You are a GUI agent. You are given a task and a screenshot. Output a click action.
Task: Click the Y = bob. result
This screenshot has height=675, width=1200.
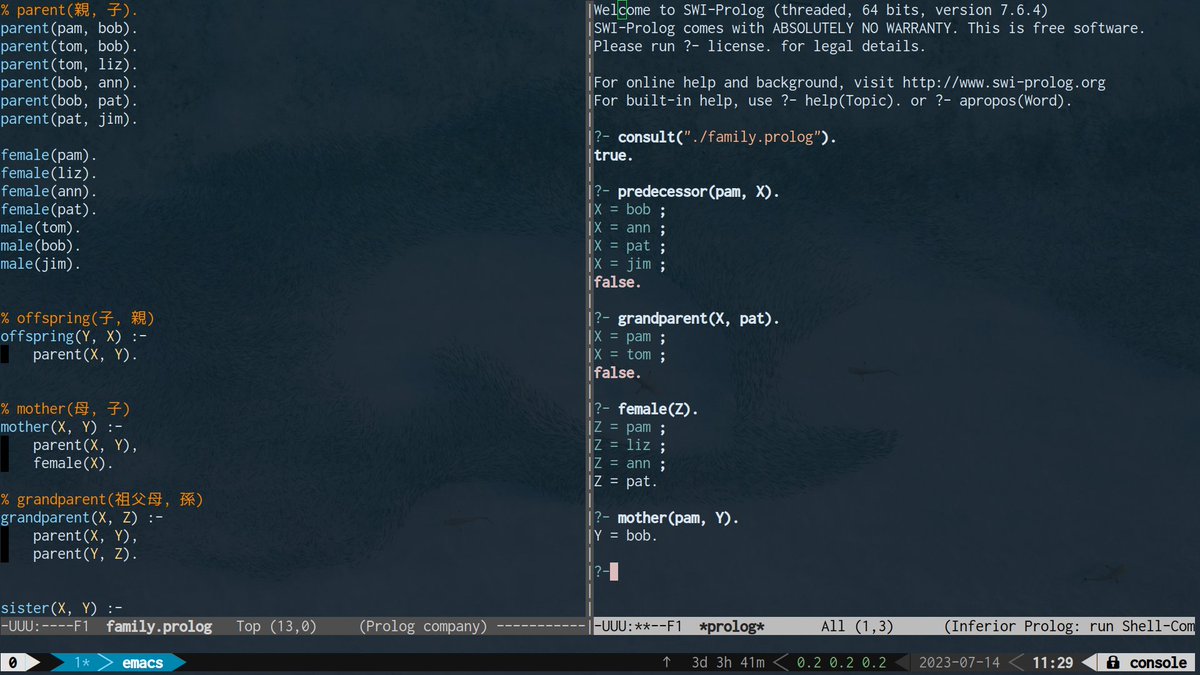(x=626, y=536)
